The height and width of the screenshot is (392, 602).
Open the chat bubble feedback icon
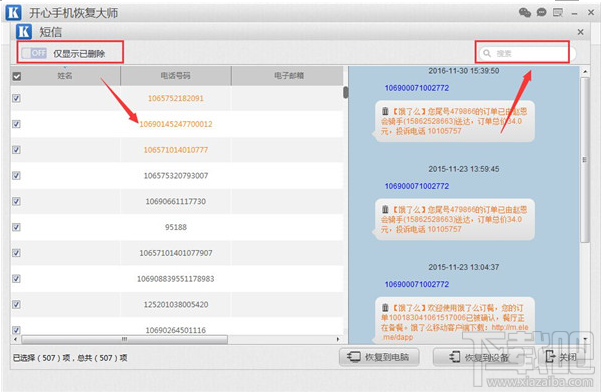541,13
